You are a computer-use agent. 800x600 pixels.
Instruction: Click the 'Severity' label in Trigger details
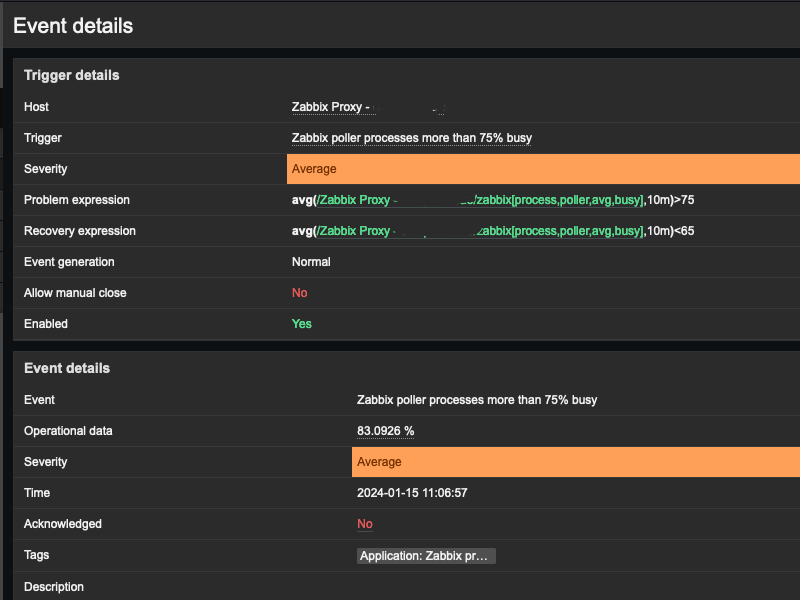click(x=45, y=169)
